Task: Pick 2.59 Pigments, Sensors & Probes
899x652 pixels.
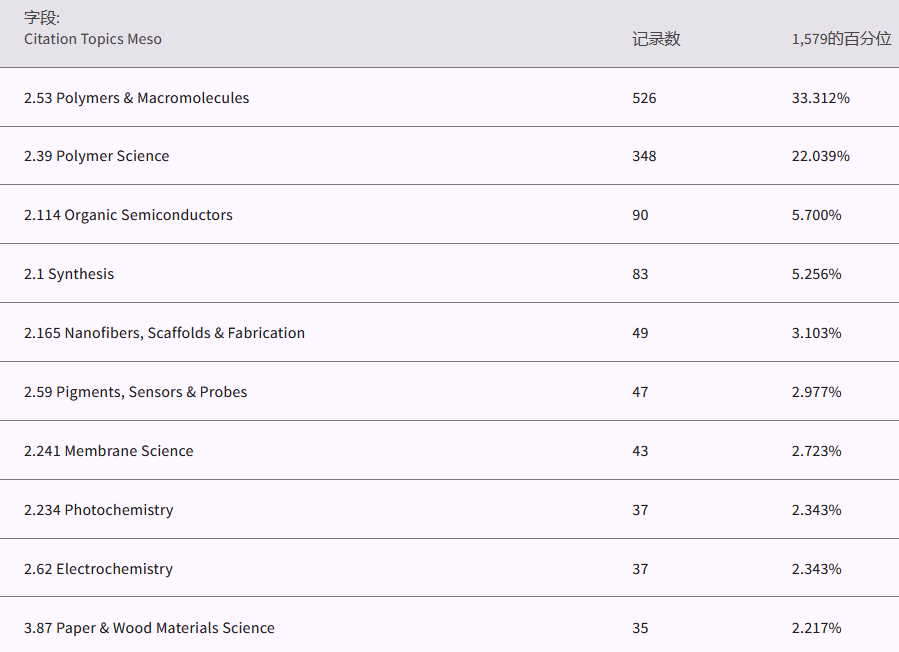Action: [135, 392]
